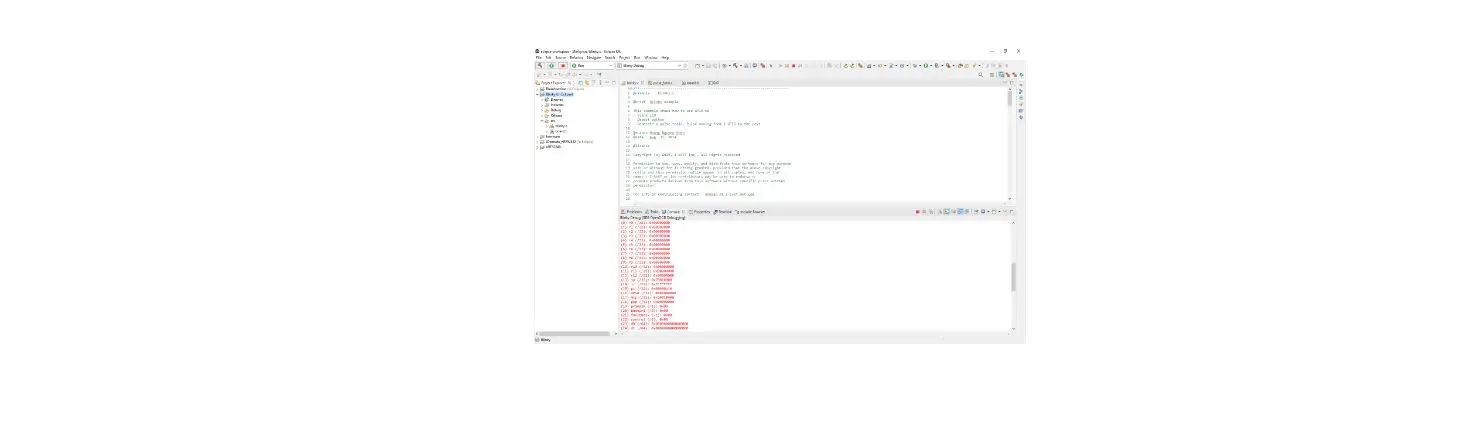1459x438 pixels.
Task: Maximize the Project Explorer view
Action: [x=614, y=83]
